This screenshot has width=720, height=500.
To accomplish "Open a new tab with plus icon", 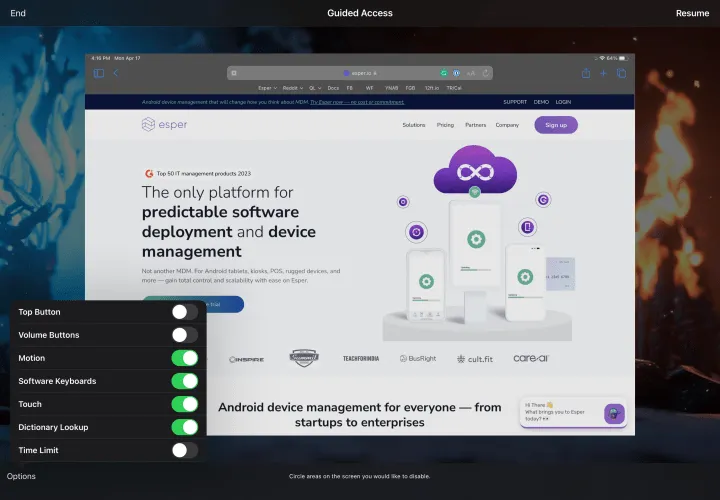I will [603, 73].
